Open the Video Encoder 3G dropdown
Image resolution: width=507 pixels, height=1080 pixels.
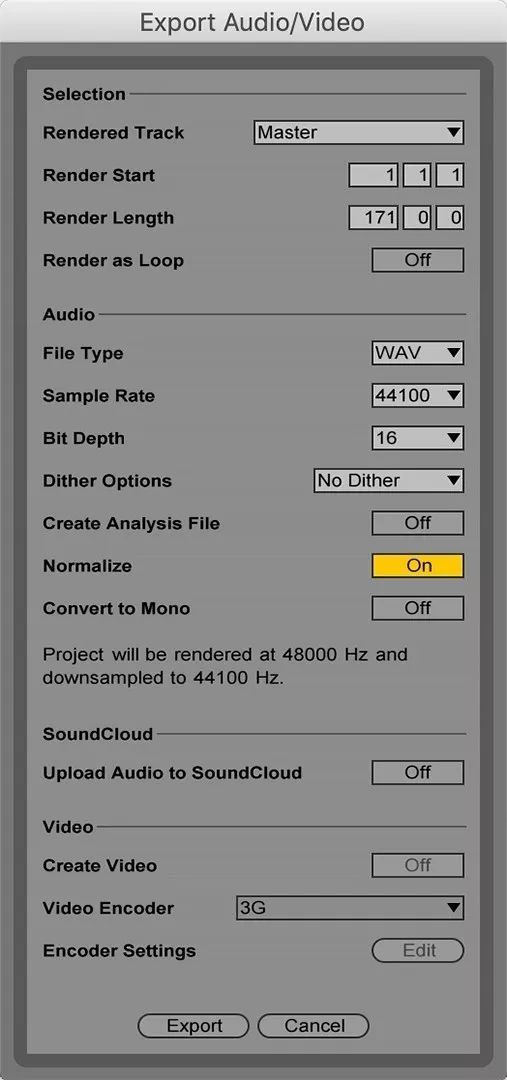pos(350,908)
